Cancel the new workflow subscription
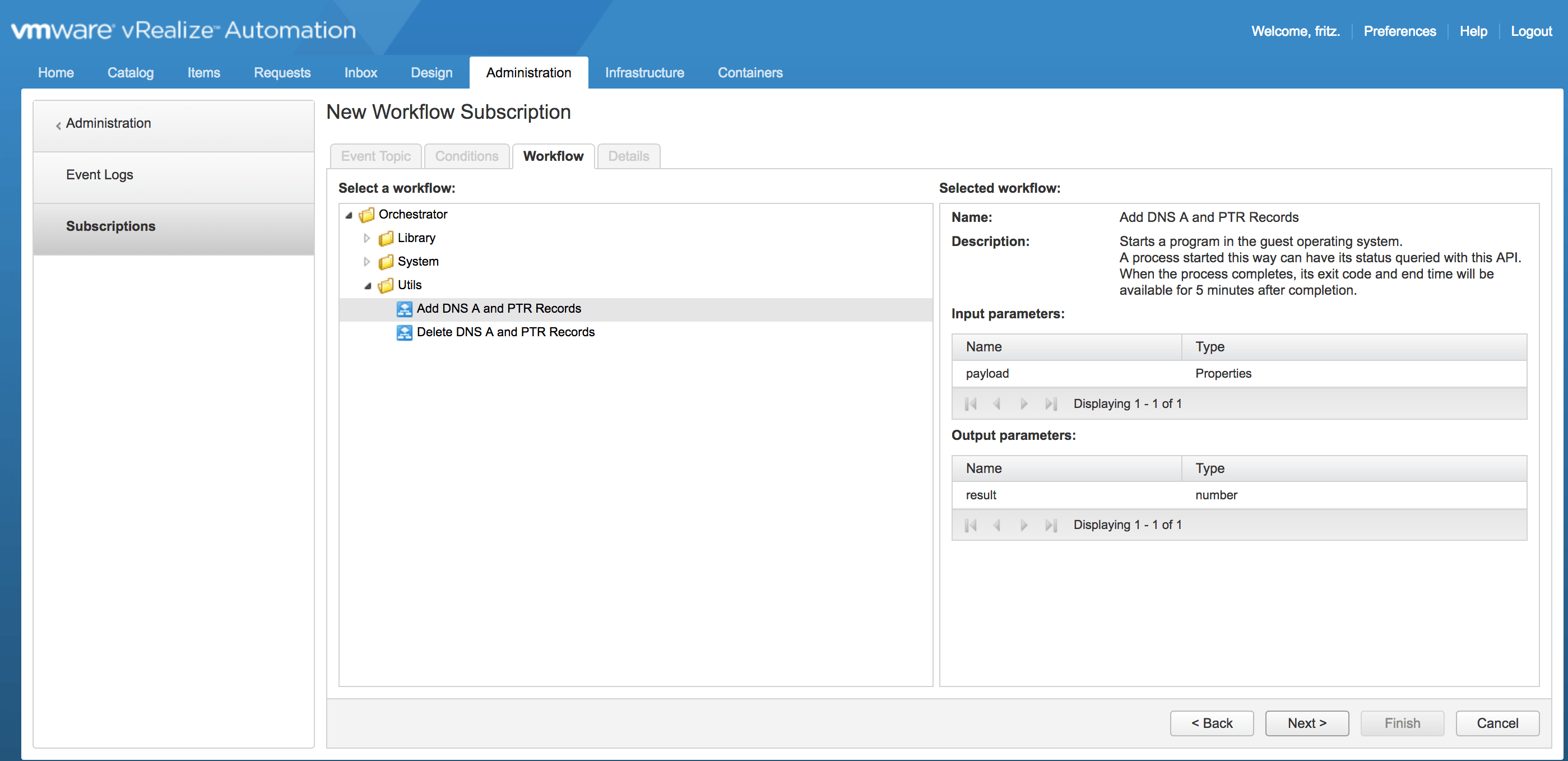The height and width of the screenshot is (761, 1568). [x=1497, y=723]
